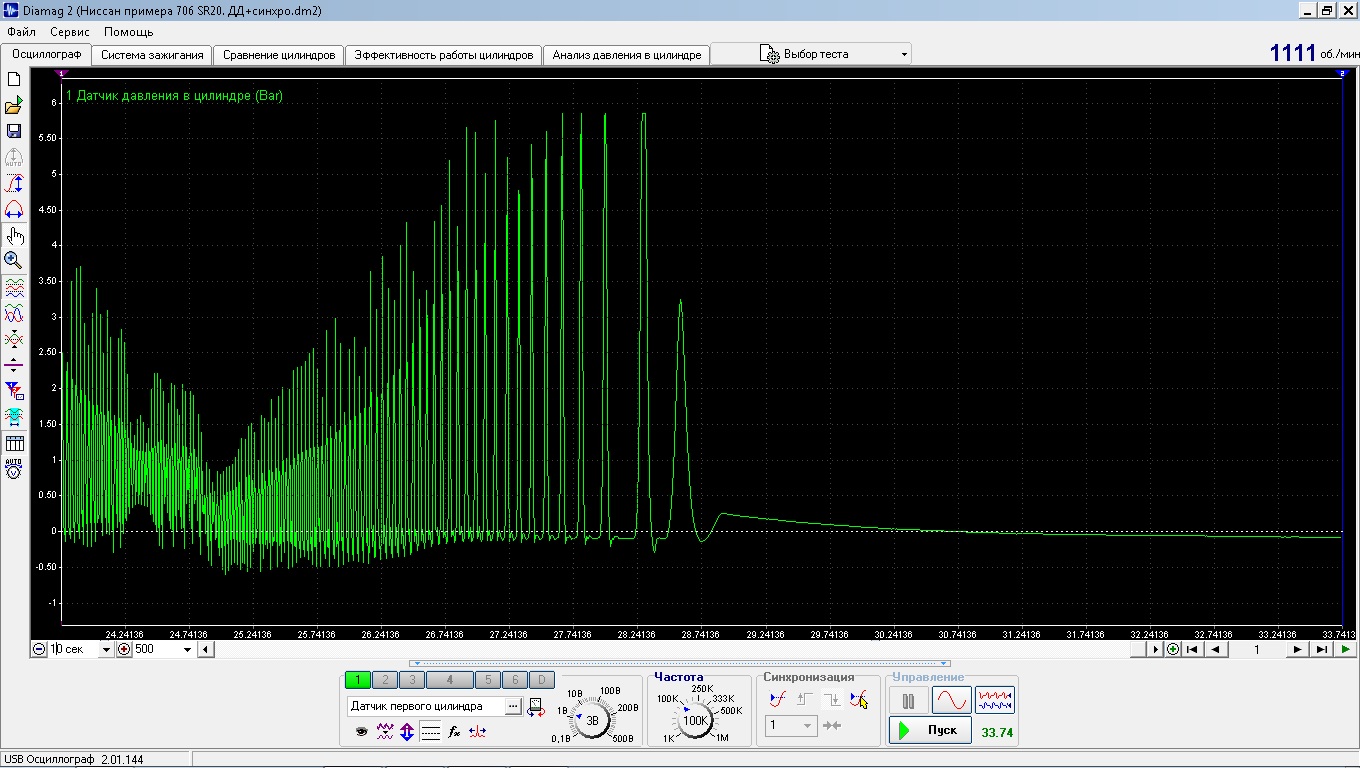The width and height of the screenshot is (1360, 768).
Task: Click the vertical measurement cursor icon
Action: (14, 184)
